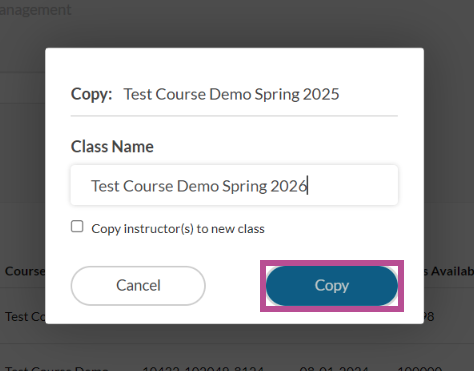474x371 pixels.
Task: Click the word 'Demo' in Class Name field
Action: pyautogui.click(x=198, y=186)
